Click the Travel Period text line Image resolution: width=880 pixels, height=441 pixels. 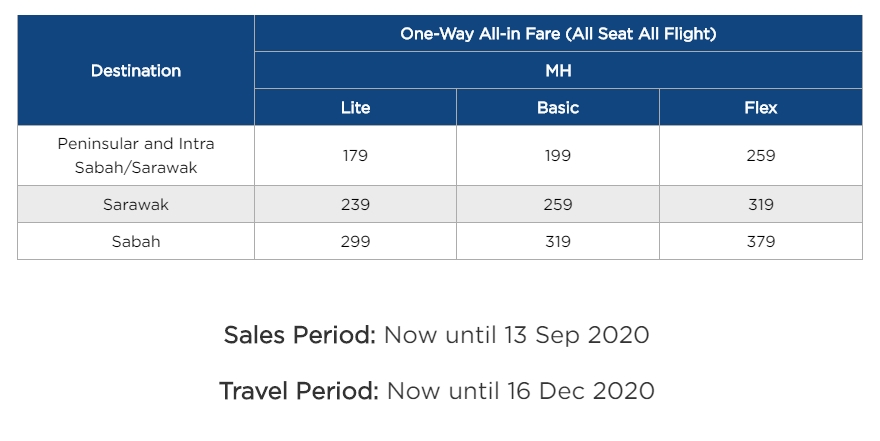pos(437,390)
